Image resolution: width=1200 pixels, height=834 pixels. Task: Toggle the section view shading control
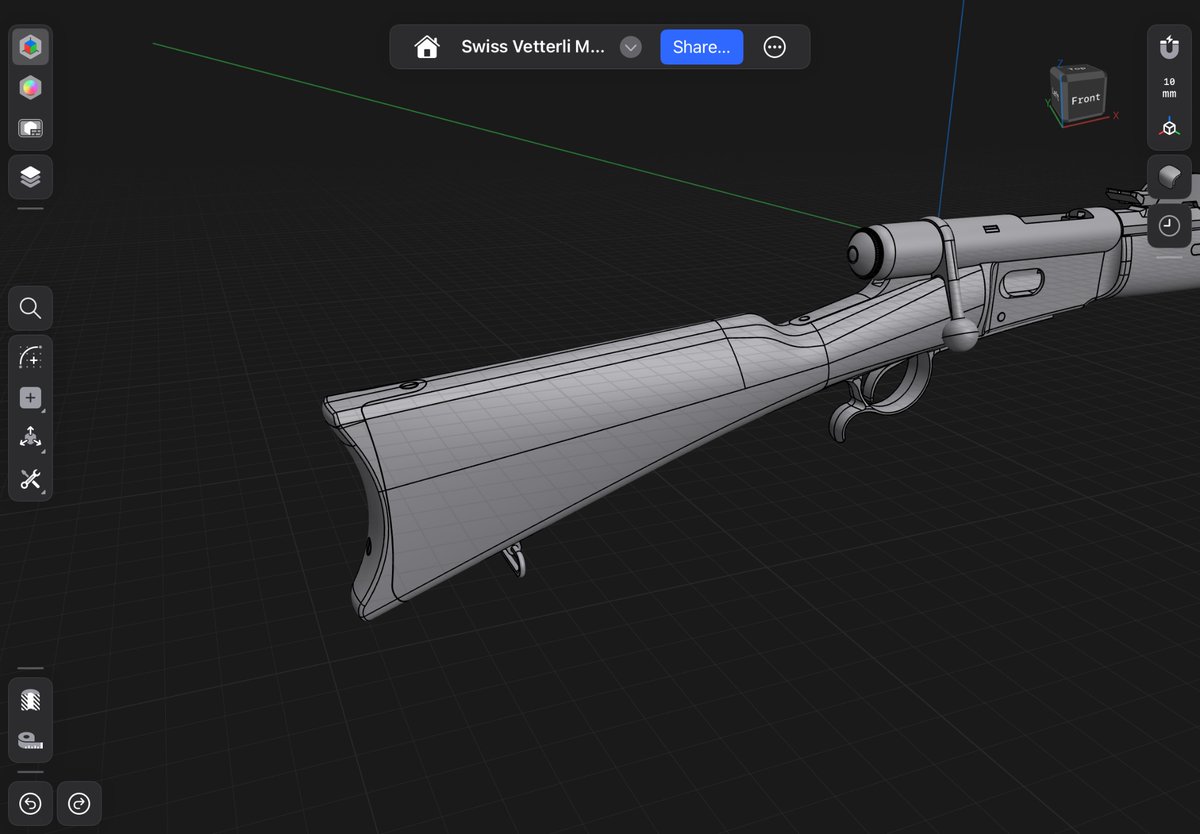1169,177
